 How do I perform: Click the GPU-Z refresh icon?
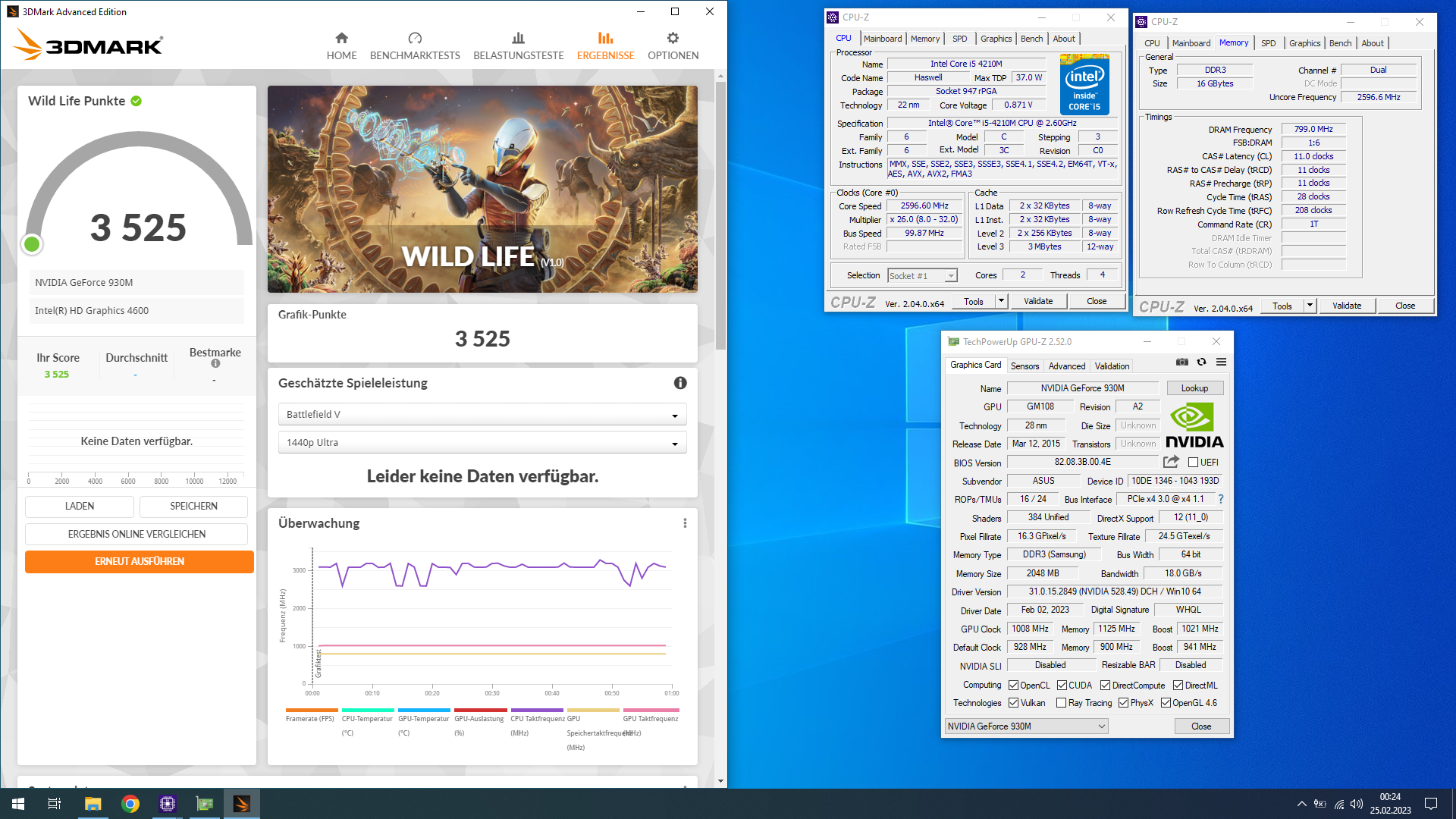click(x=1201, y=362)
